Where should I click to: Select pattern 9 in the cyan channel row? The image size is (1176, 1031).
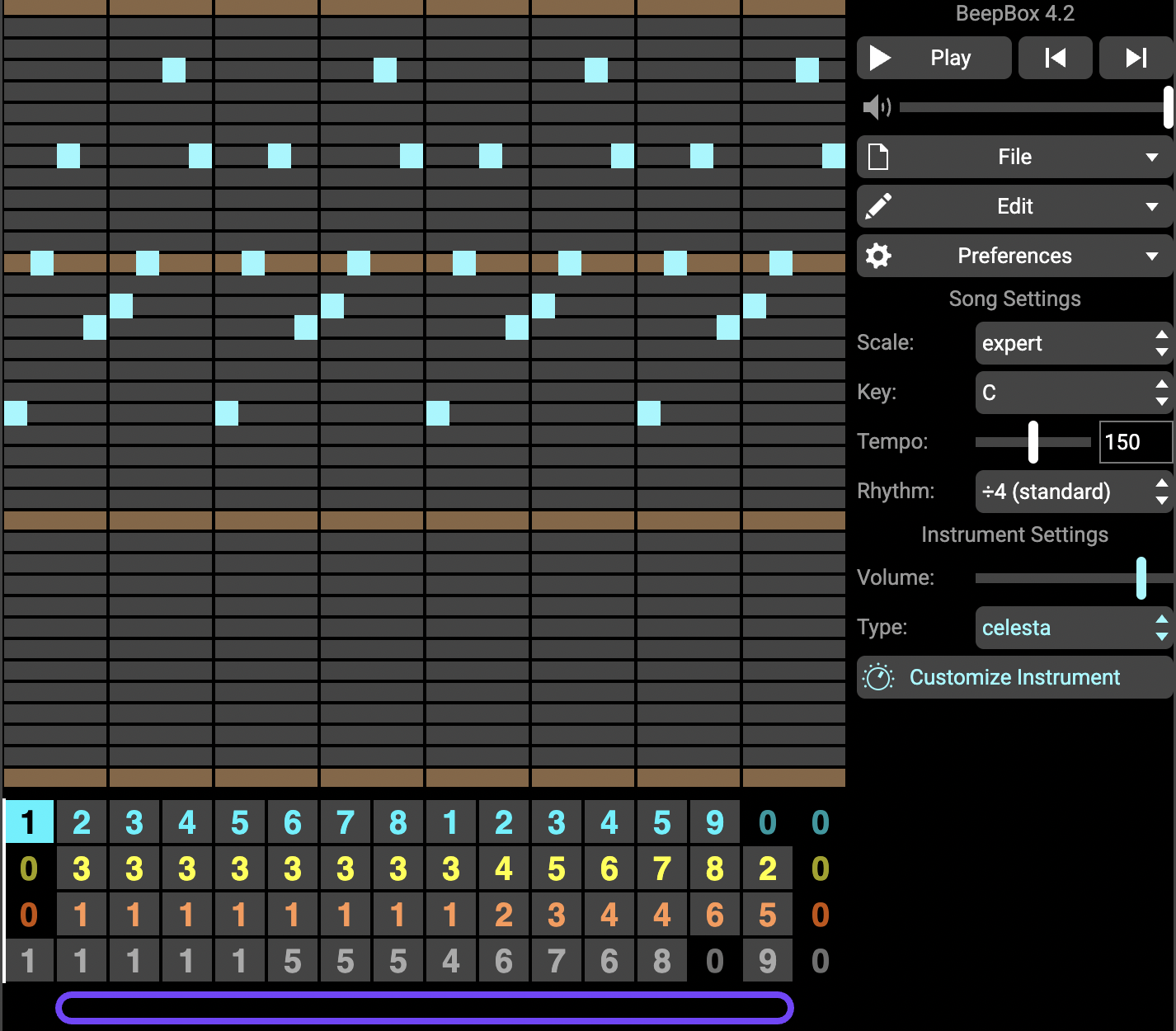pos(715,822)
